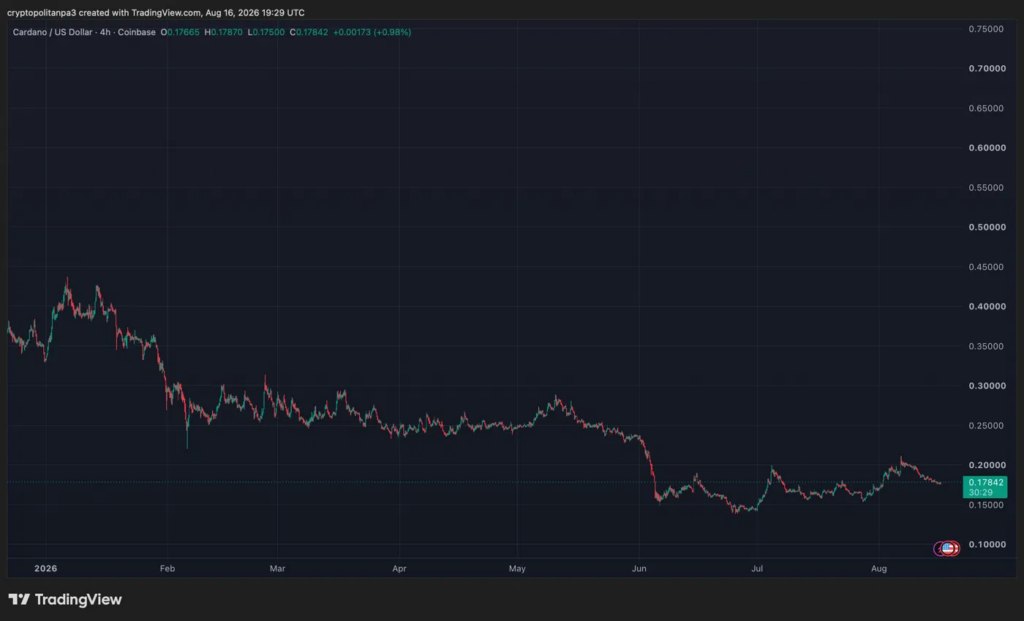The height and width of the screenshot is (621, 1024).
Task: Click the Feb label on time axis
Action: pyautogui.click(x=167, y=568)
